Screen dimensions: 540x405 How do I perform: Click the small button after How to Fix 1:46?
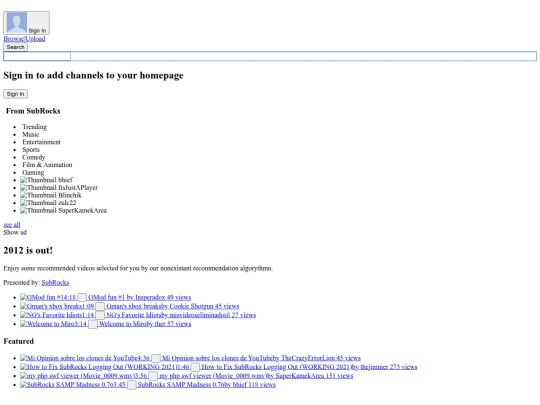[x=195, y=367]
